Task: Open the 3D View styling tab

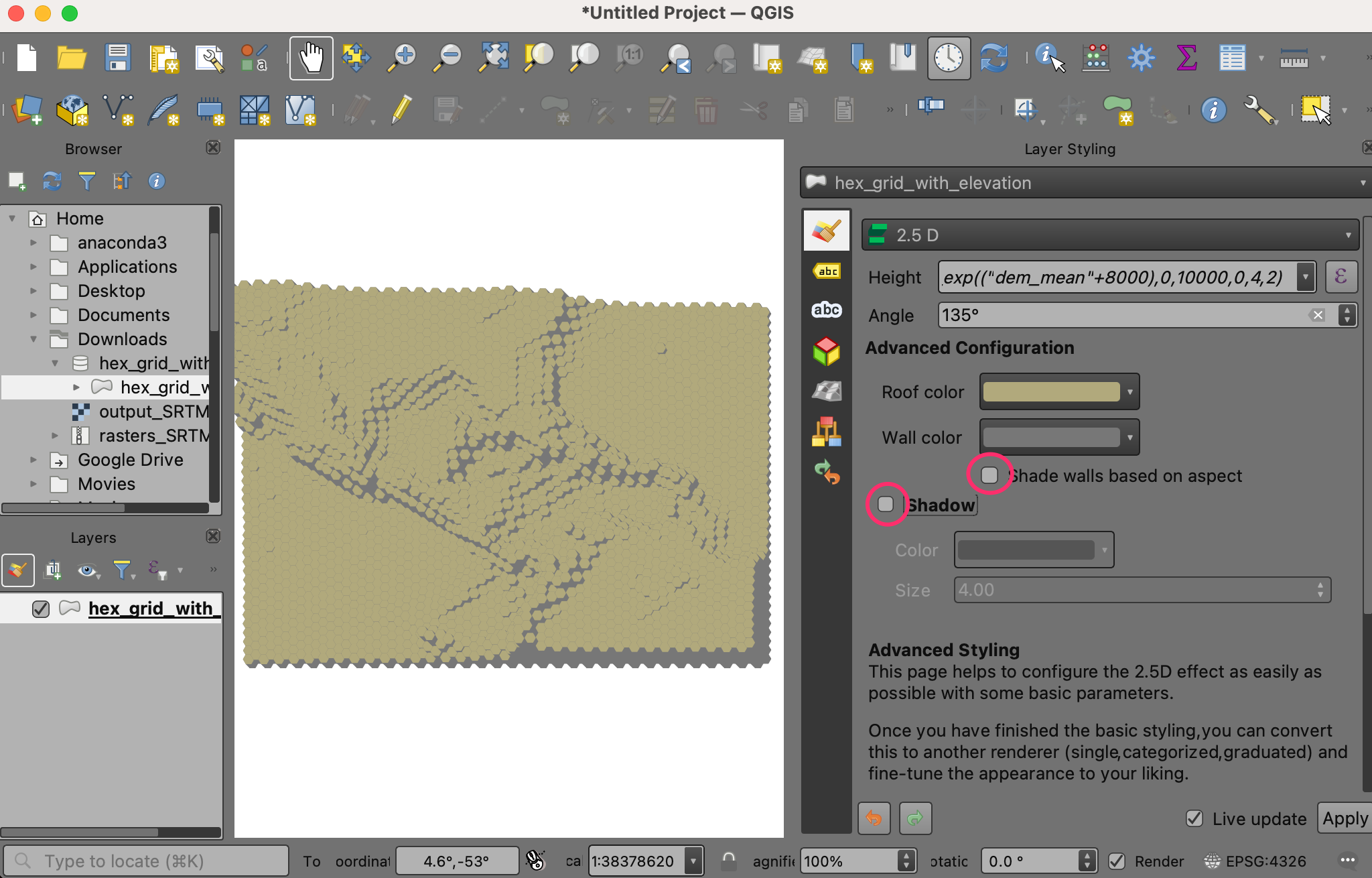Action: click(827, 351)
